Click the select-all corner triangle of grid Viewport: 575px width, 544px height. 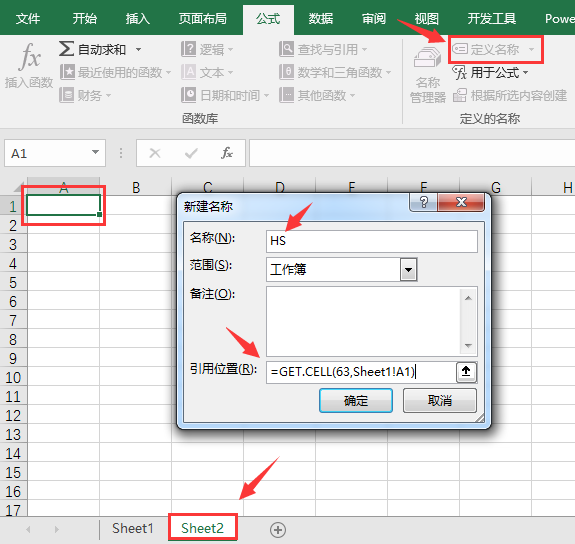coord(18,187)
